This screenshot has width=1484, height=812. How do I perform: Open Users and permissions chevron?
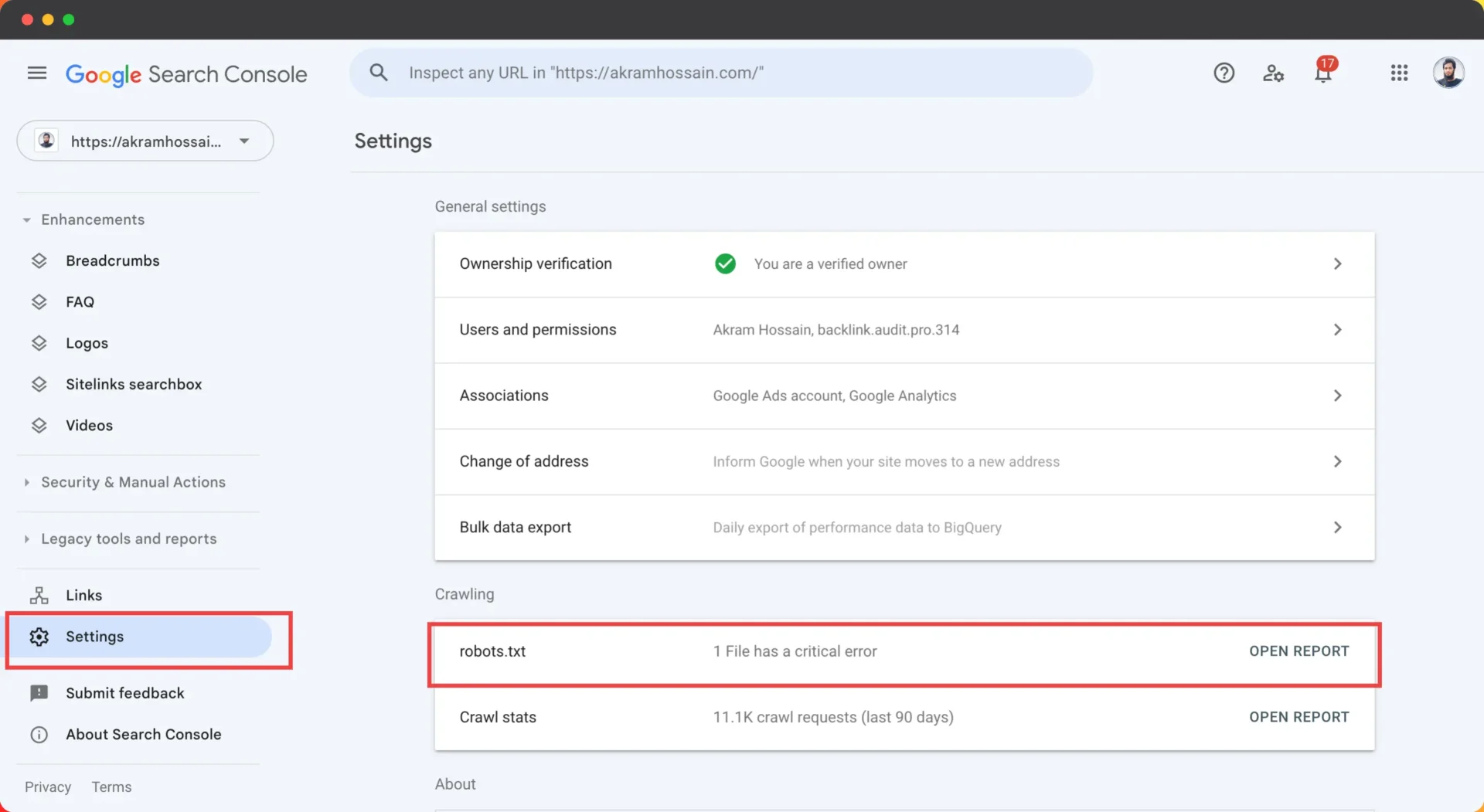[x=1337, y=329]
